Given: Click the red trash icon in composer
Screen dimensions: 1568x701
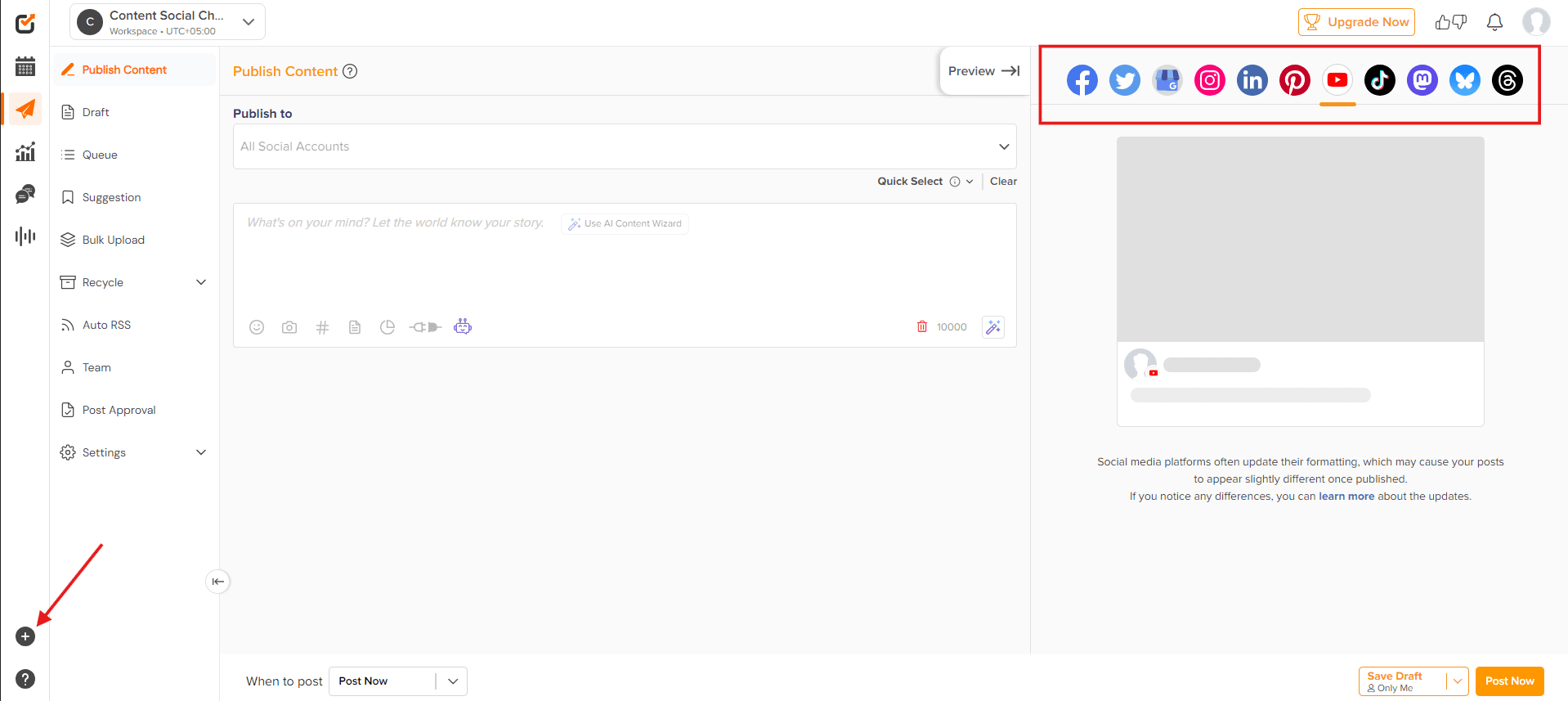Looking at the screenshot, I should coord(922,326).
